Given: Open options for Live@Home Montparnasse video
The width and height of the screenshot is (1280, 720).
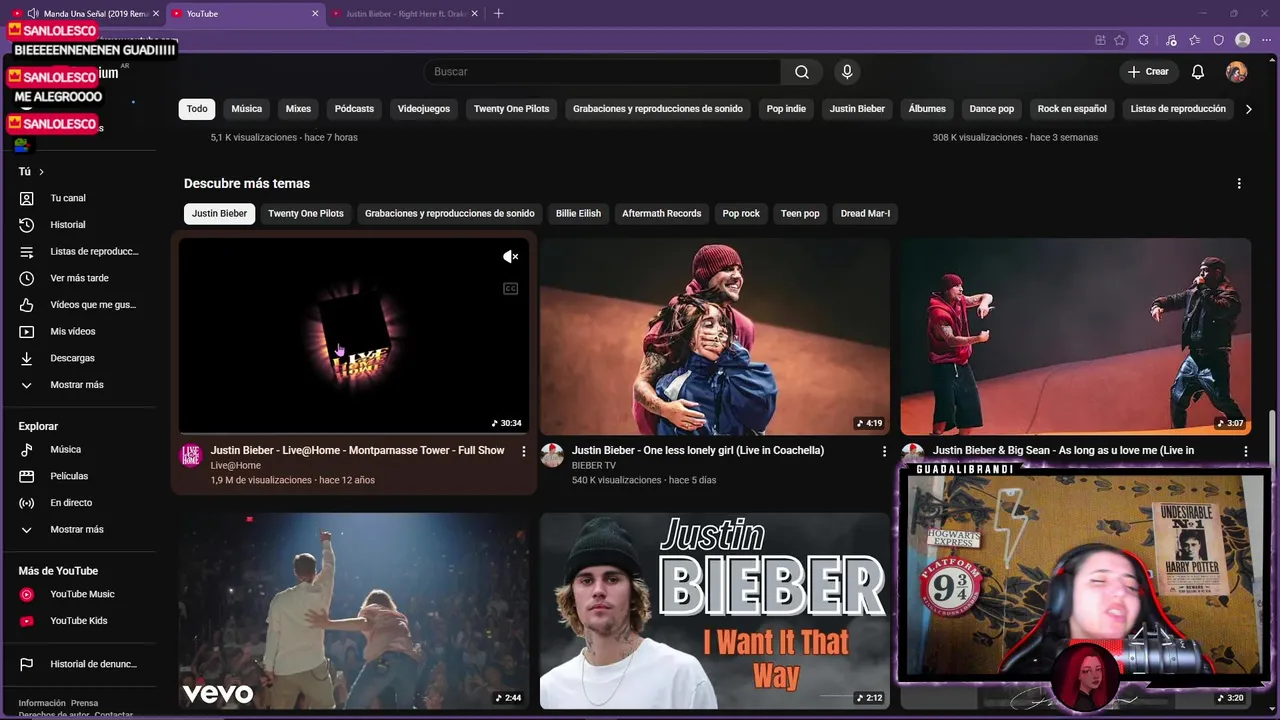Looking at the screenshot, I should (523, 452).
